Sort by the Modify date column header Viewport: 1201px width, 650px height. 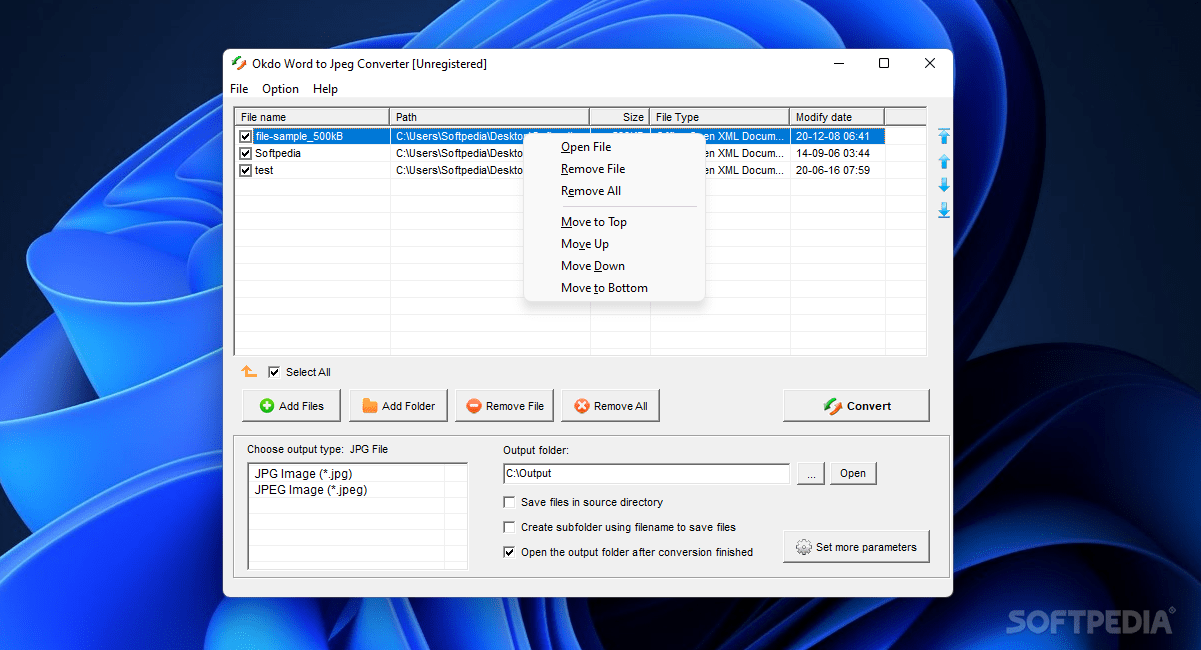pyautogui.click(x=837, y=117)
